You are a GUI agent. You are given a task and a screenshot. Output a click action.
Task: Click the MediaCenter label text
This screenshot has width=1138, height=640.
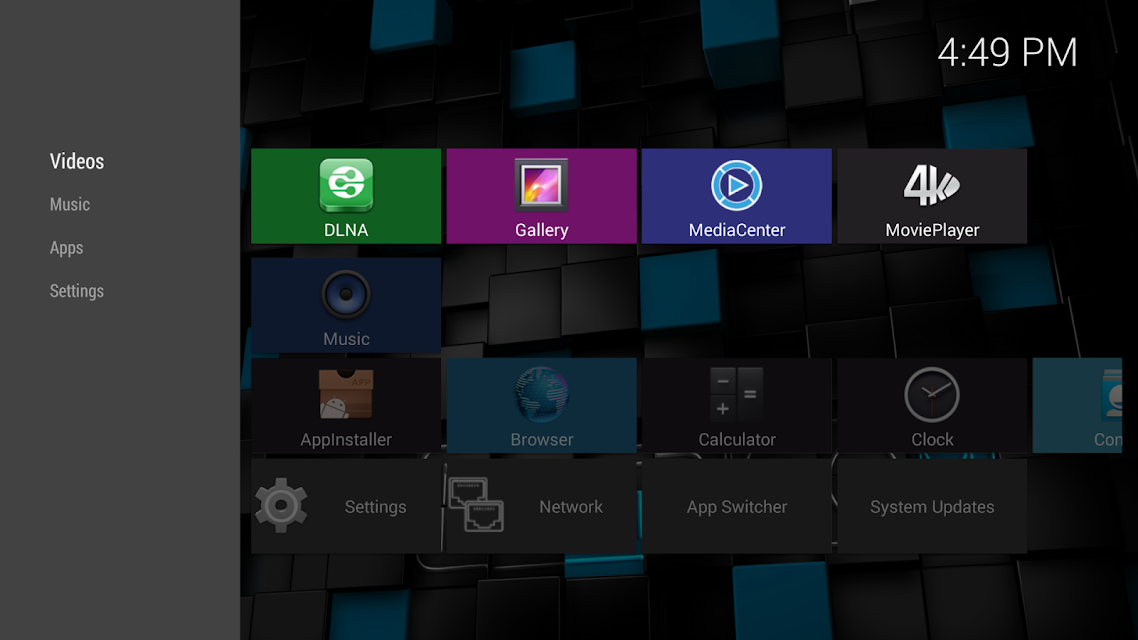coord(737,230)
